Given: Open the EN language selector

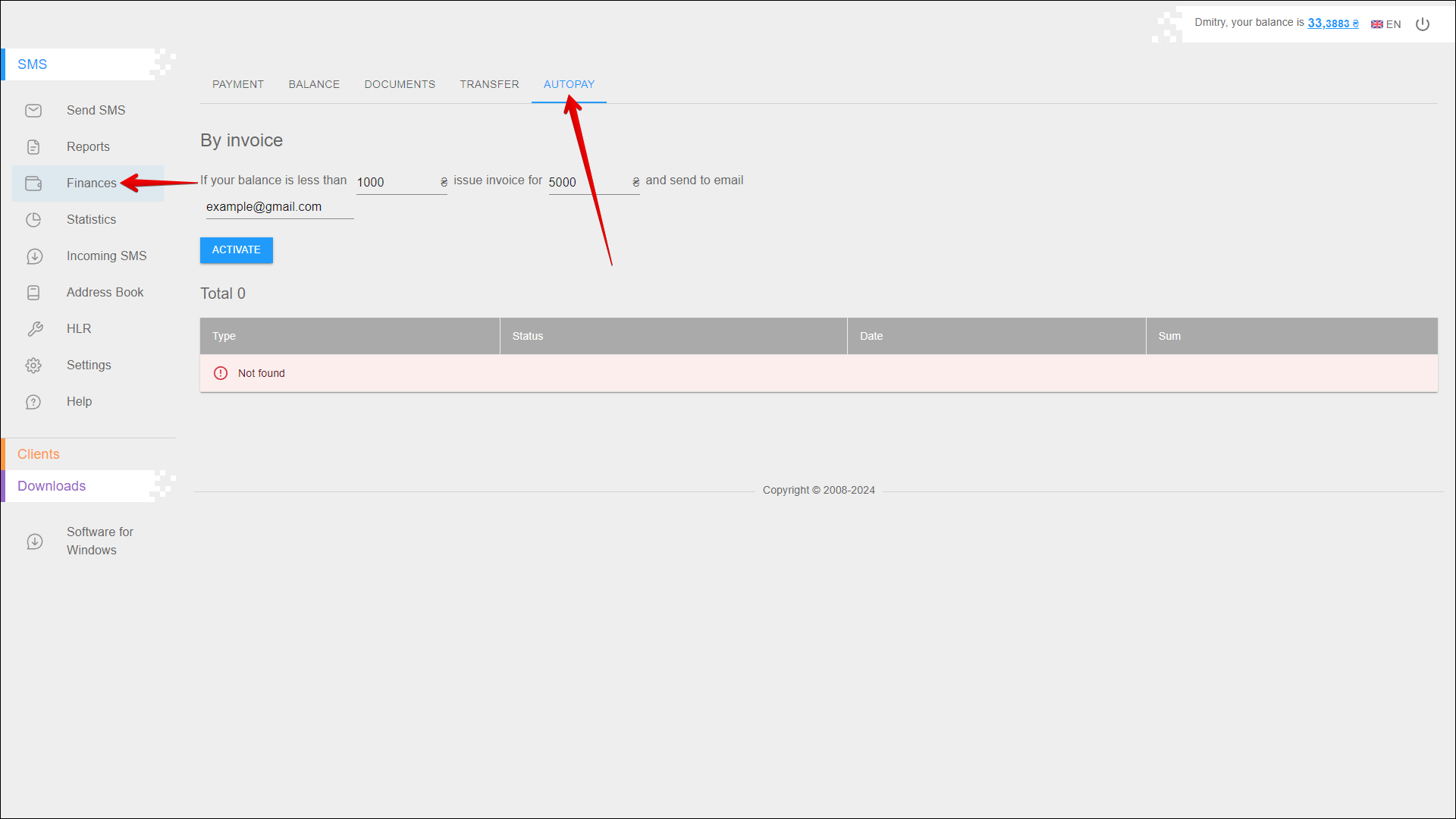Looking at the screenshot, I should (x=1386, y=24).
